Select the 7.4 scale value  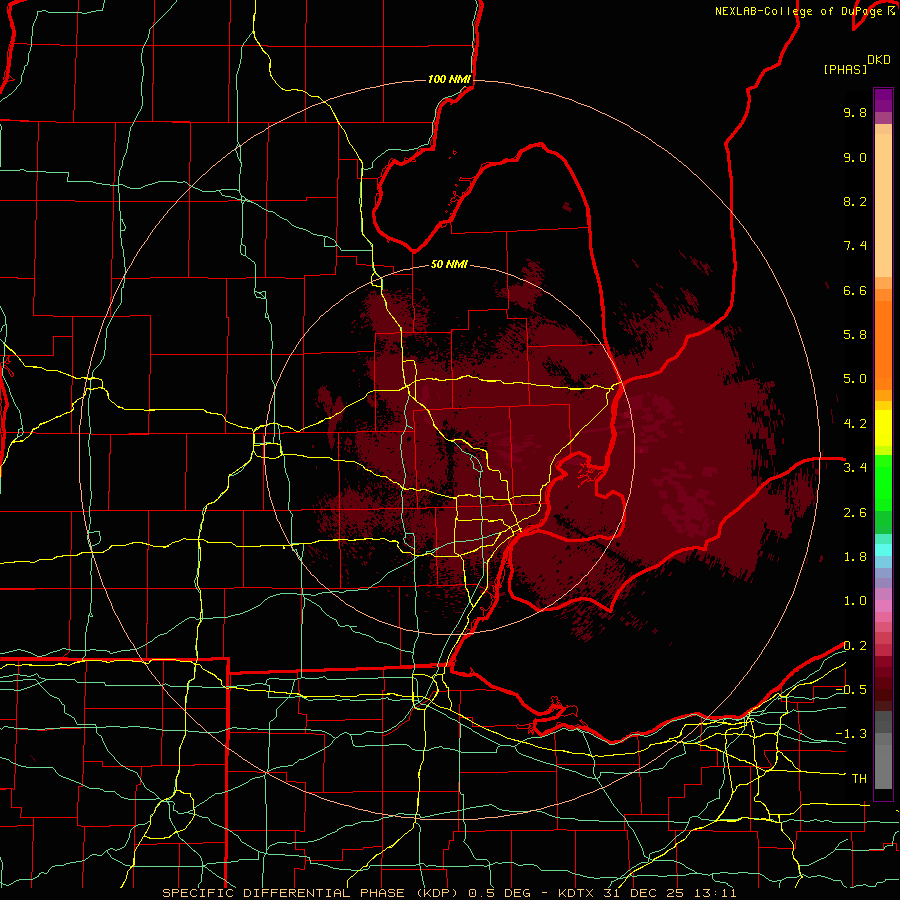[x=855, y=246]
